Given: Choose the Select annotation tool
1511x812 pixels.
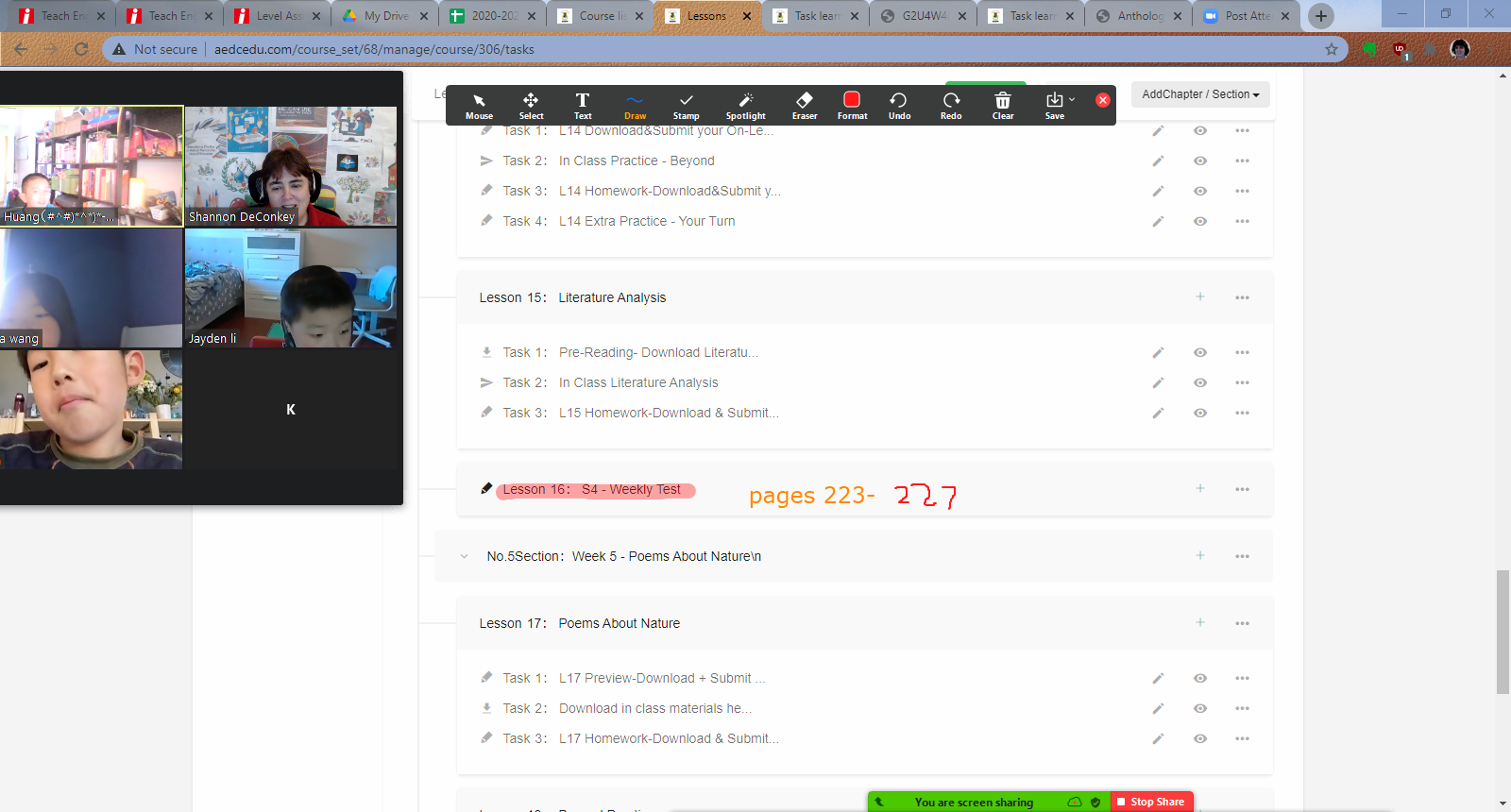Looking at the screenshot, I should coord(531,106).
